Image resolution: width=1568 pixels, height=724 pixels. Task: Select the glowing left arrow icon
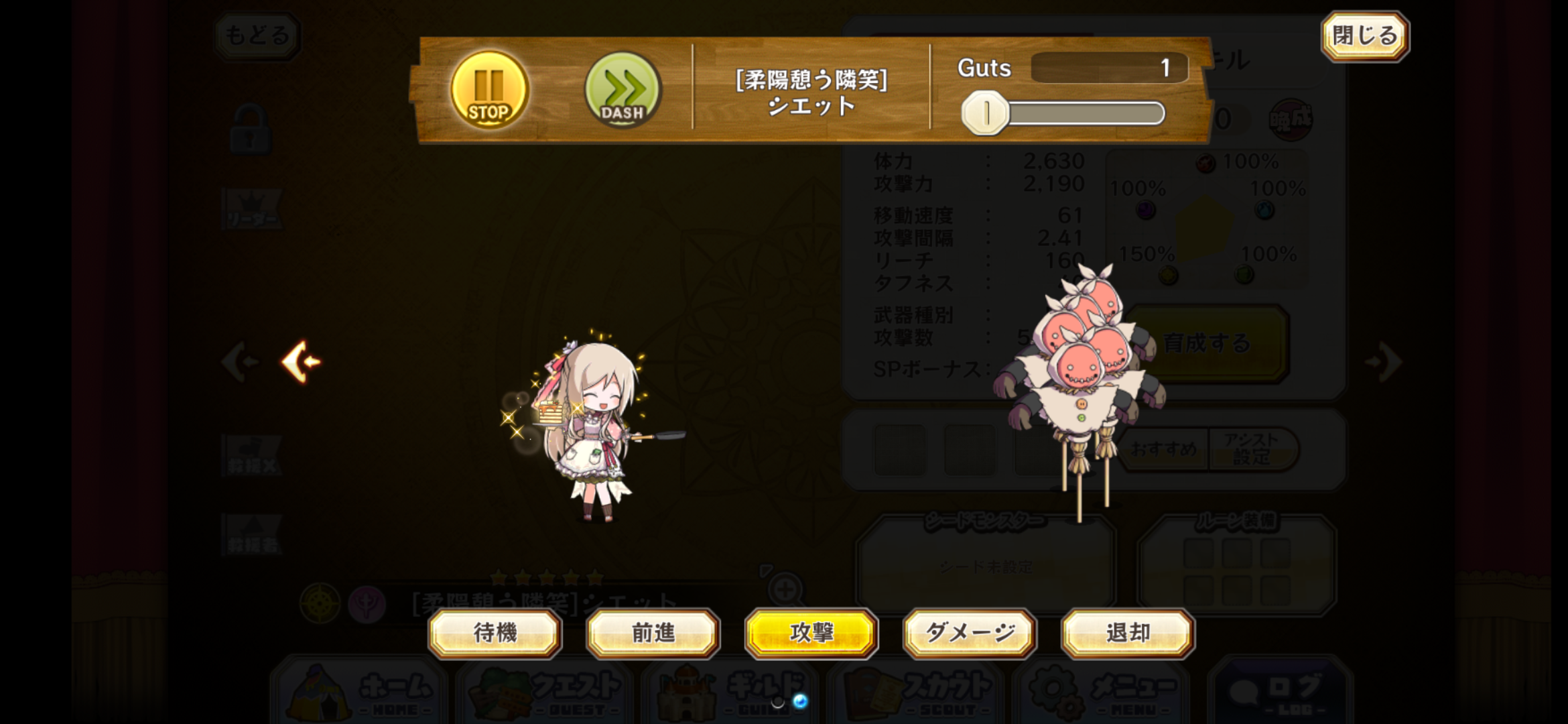pyautogui.click(x=301, y=361)
